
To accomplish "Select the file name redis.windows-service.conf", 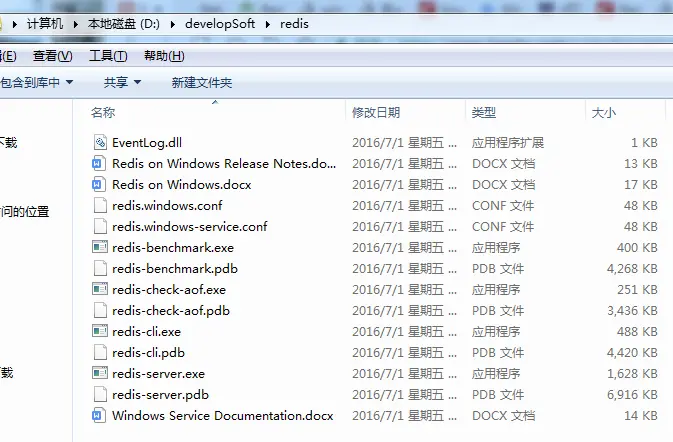I will pos(190,227).
